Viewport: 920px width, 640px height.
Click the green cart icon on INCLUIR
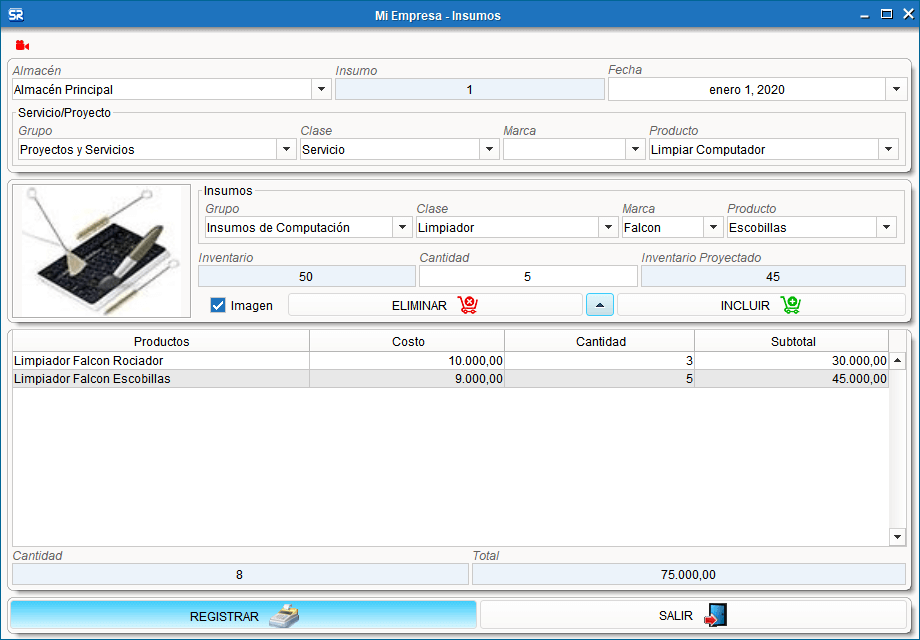790,305
